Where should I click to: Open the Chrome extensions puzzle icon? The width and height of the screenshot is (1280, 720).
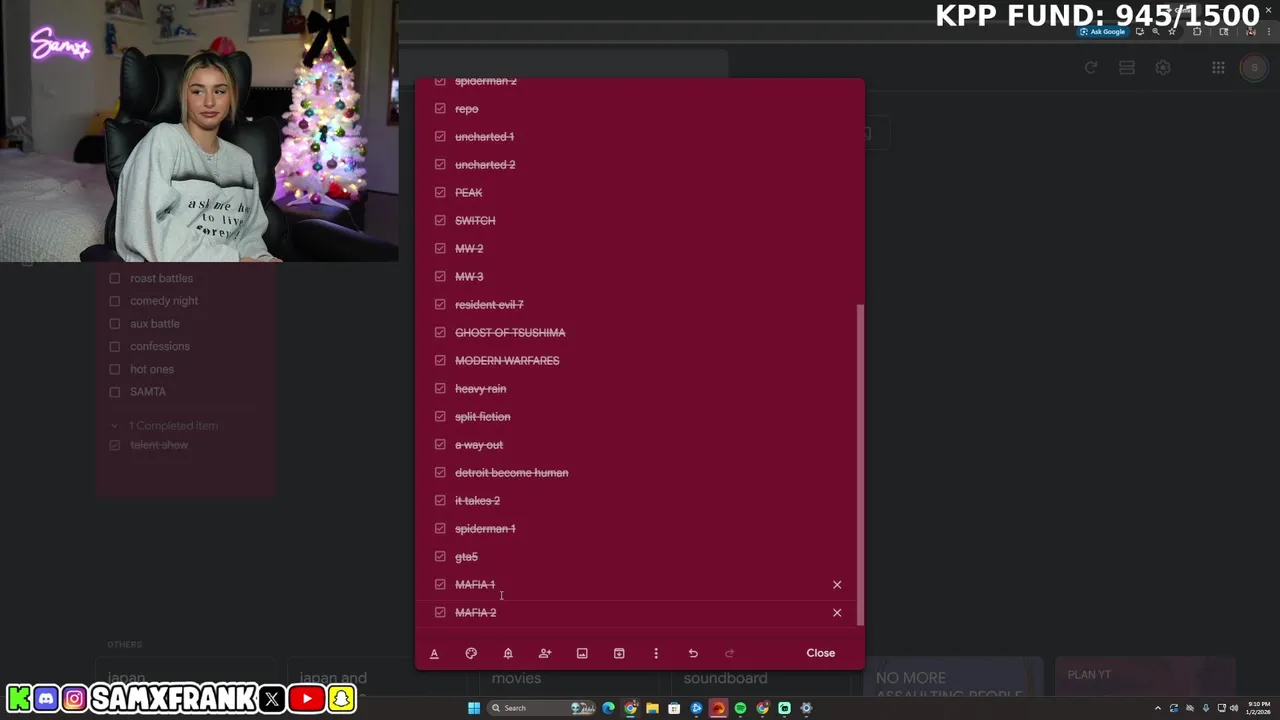click(1197, 32)
